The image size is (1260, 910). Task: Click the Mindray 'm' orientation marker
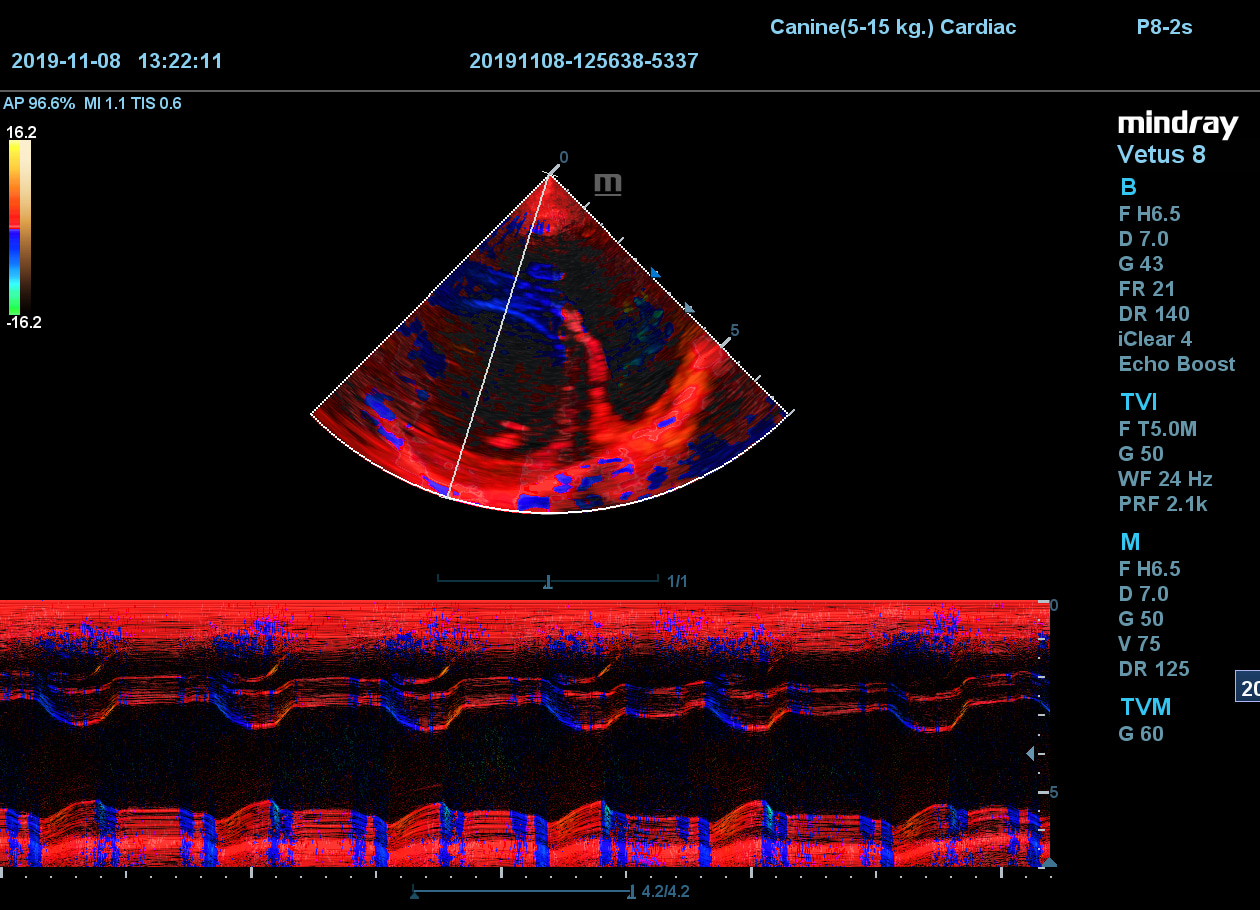click(608, 184)
